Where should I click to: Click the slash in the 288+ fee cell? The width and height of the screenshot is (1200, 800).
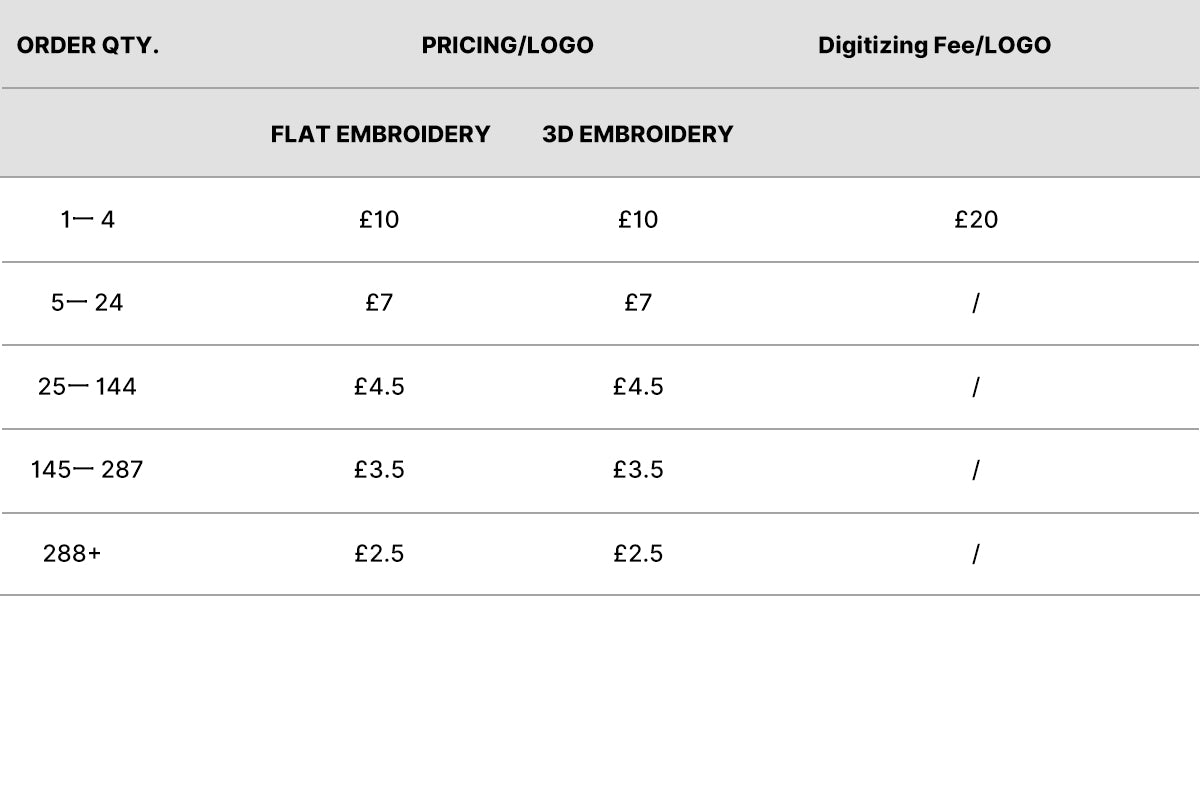(975, 554)
